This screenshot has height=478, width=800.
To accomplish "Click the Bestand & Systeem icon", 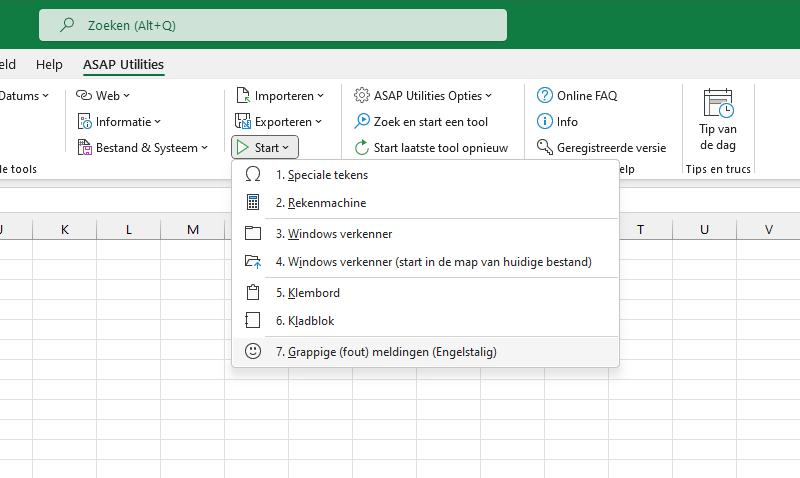I will pyautogui.click(x=84, y=147).
